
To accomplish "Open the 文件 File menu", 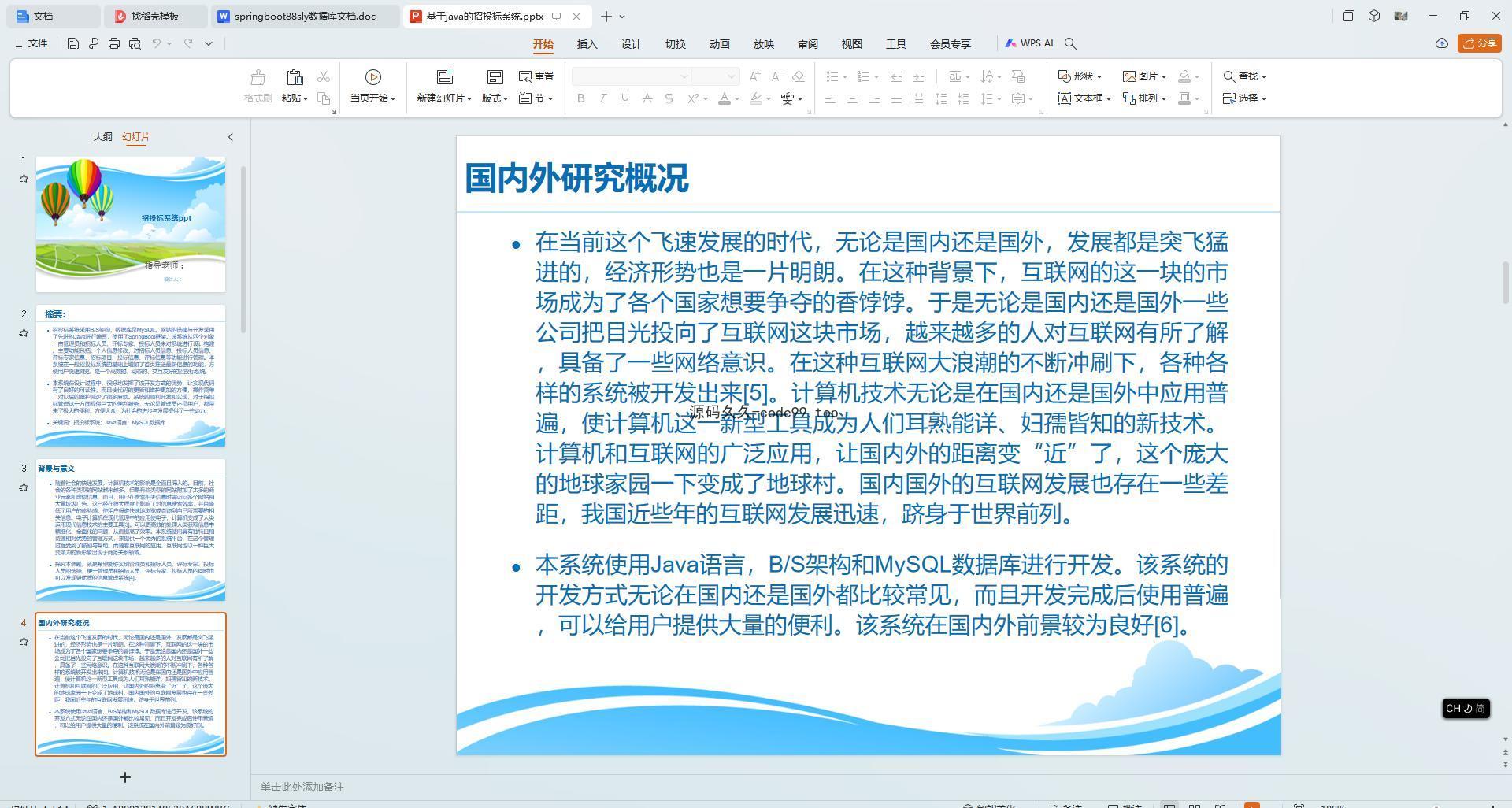I will click(x=31, y=43).
